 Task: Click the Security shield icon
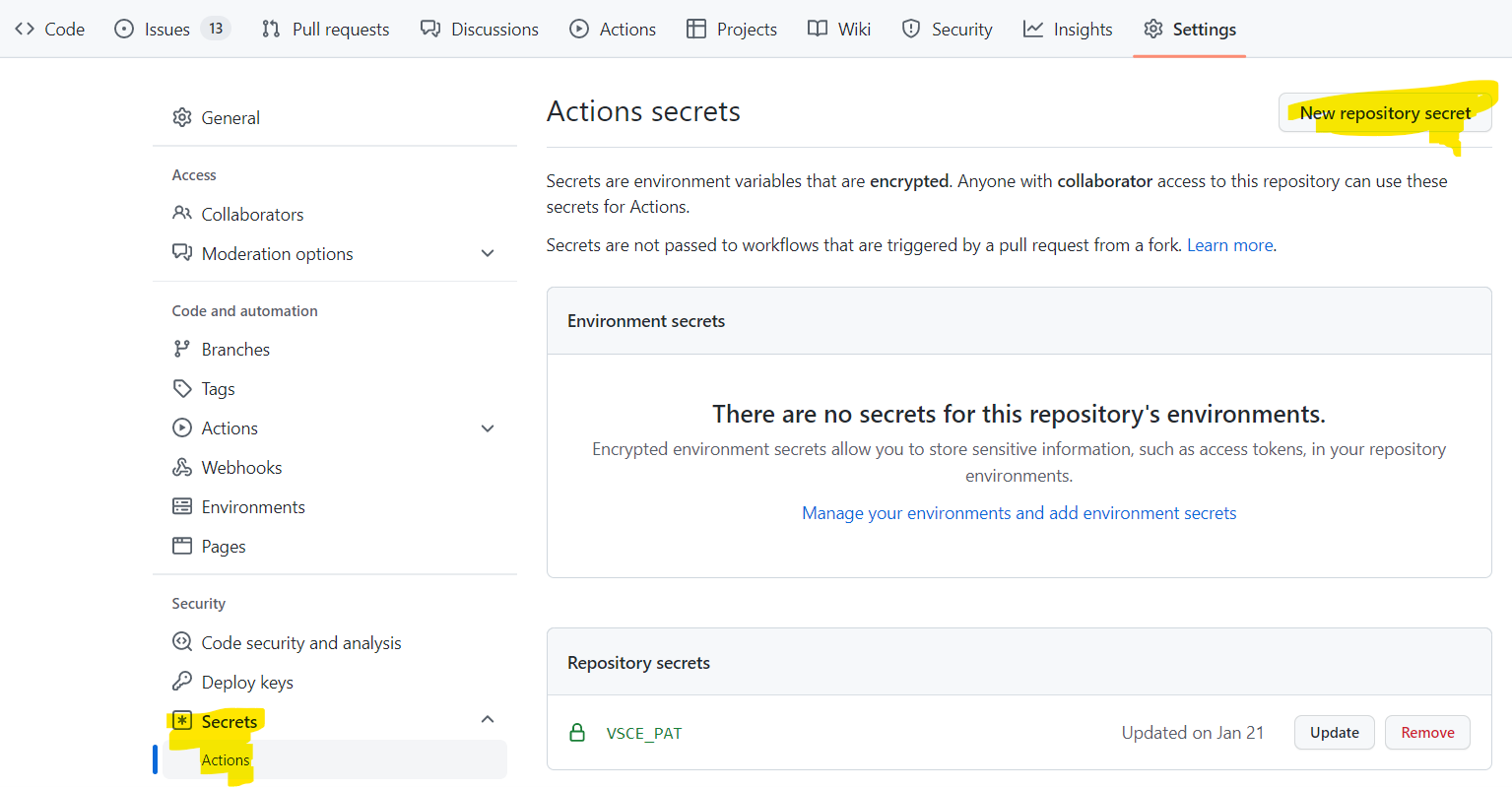(911, 29)
